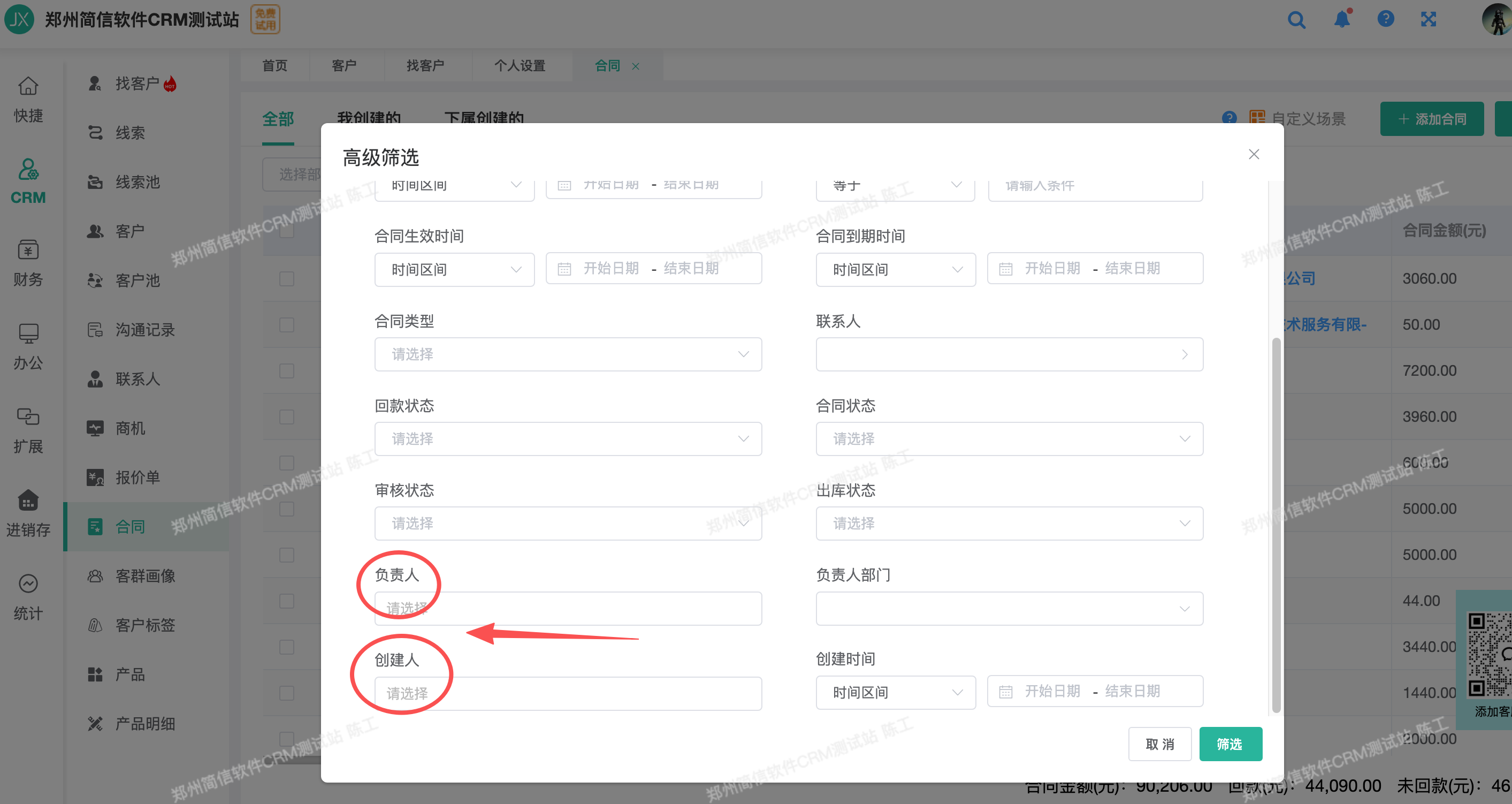
Task: Click the 创建时间 date range field
Action: tap(1095, 691)
